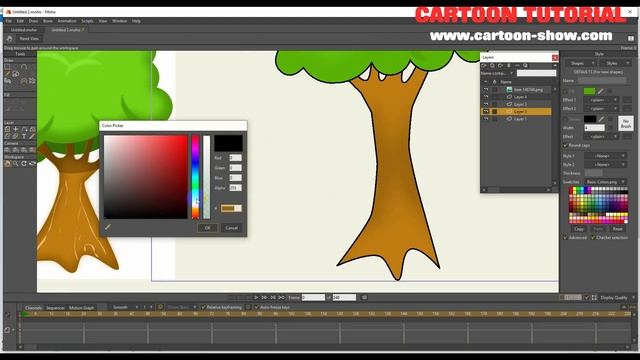Click the Reset button under swatches
Viewport: 640px width, 360px height.
[618, 229]
